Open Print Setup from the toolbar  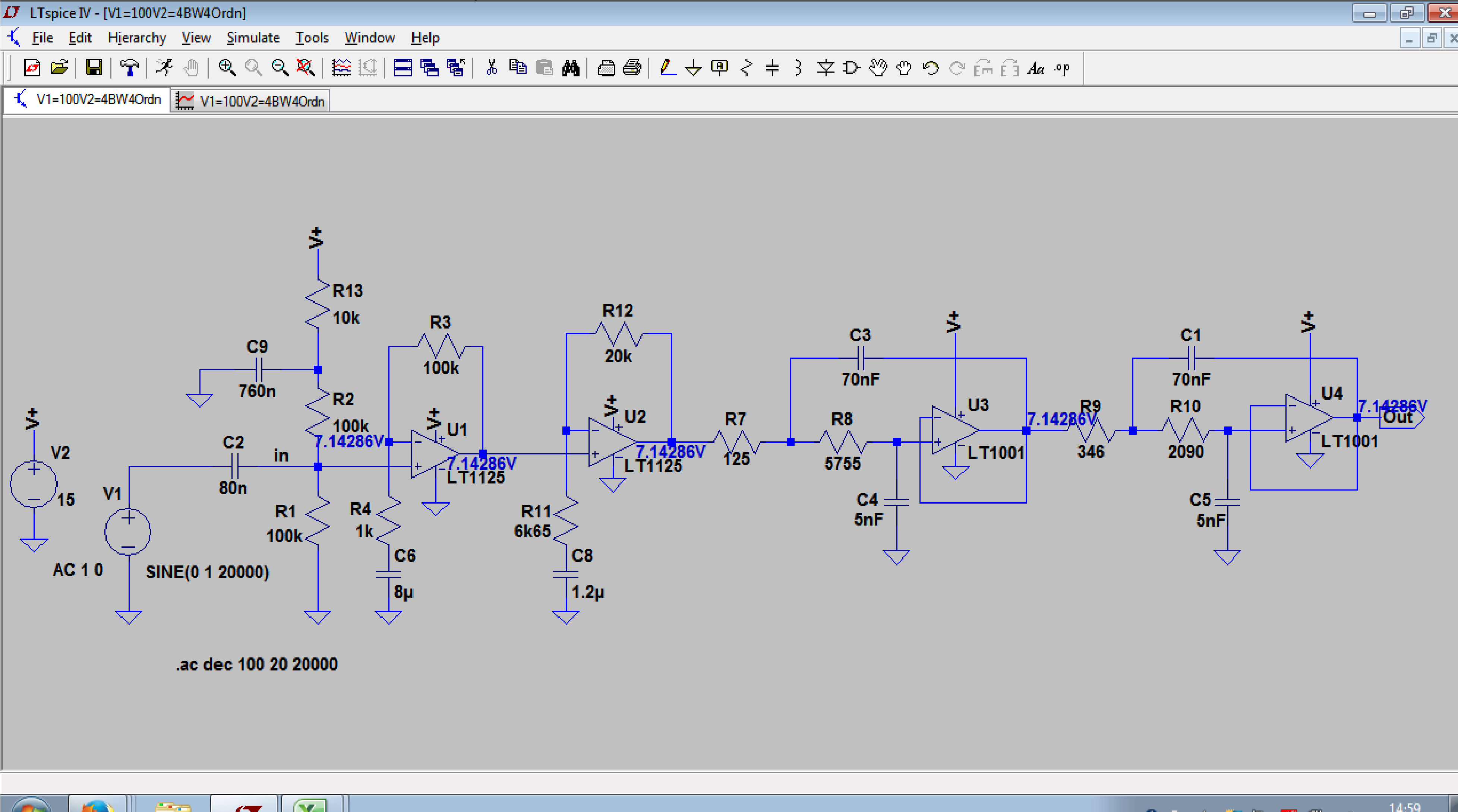pyautogui.click(x=606, y=68)
